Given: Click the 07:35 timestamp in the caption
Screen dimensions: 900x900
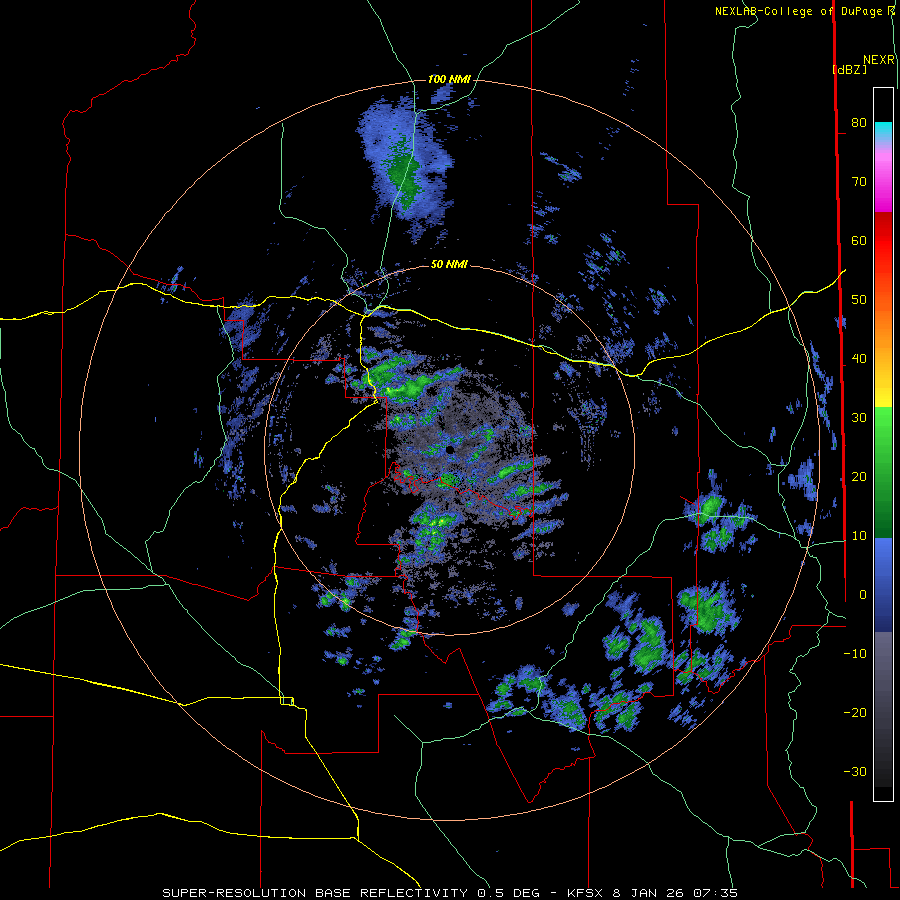Looking at the screenshot, I should coord(715,893).
